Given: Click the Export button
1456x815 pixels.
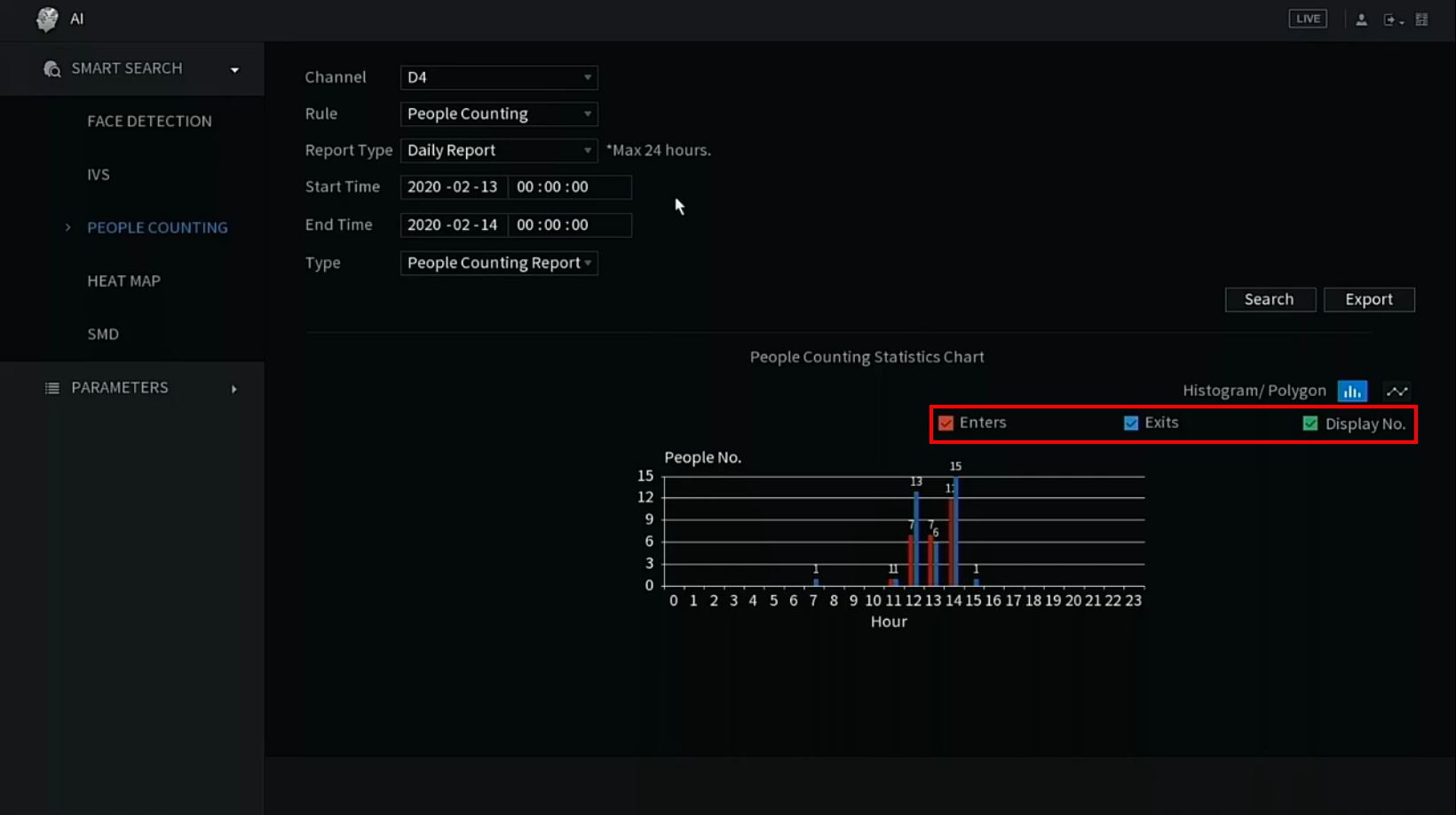Looking at the screenshot, I should tap(1369, 299).
